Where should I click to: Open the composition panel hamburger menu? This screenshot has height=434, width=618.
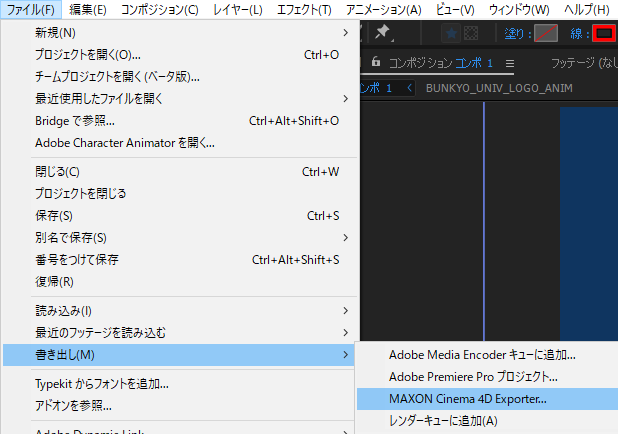pyautogui.click(x=509, y=62)
